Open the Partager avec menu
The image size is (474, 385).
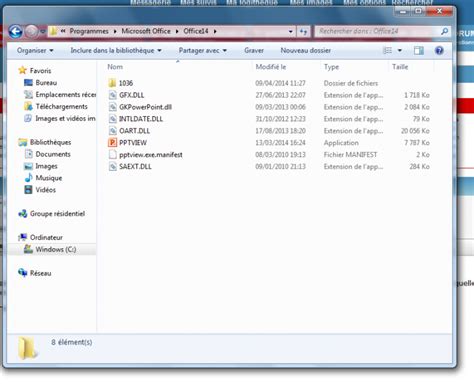click(203, 50)
